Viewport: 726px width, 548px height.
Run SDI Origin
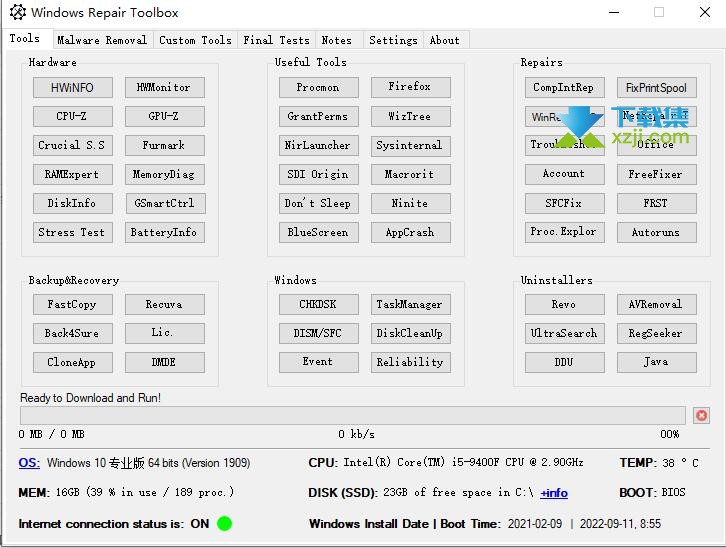point(319,174)
